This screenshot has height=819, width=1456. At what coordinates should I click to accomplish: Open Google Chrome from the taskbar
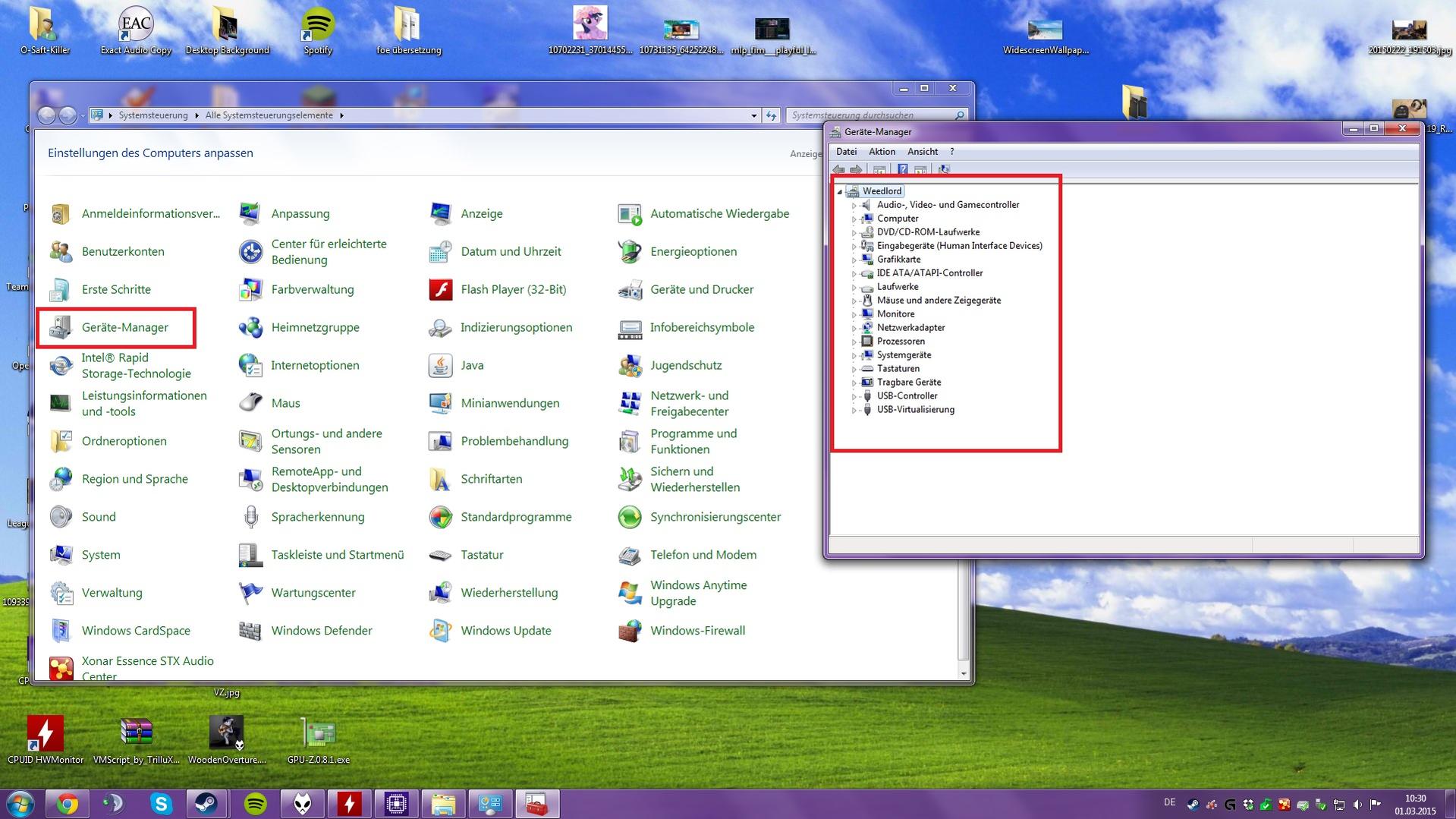pos(68,803)
